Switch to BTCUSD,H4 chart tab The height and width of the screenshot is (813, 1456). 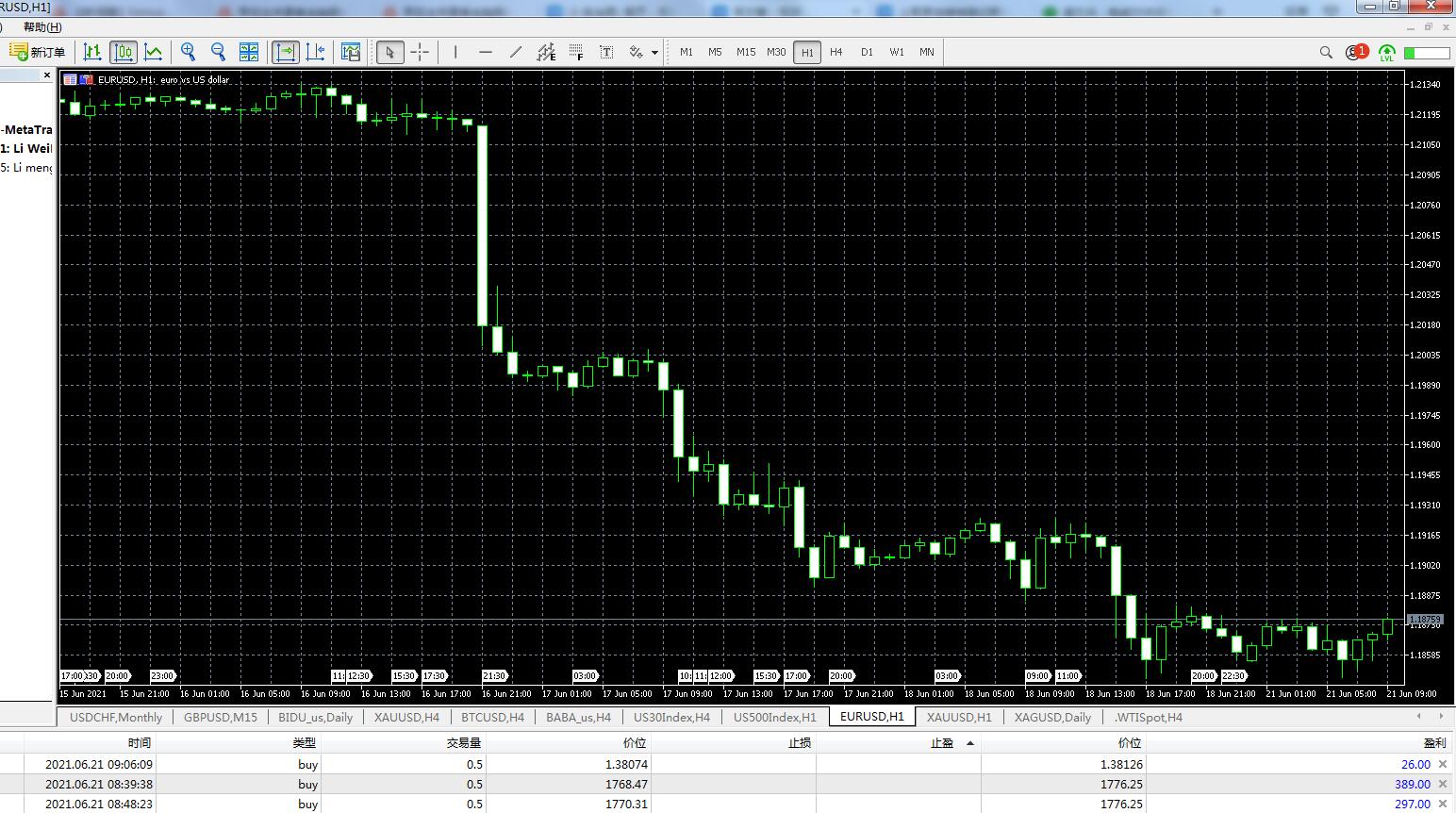point(493,717)
